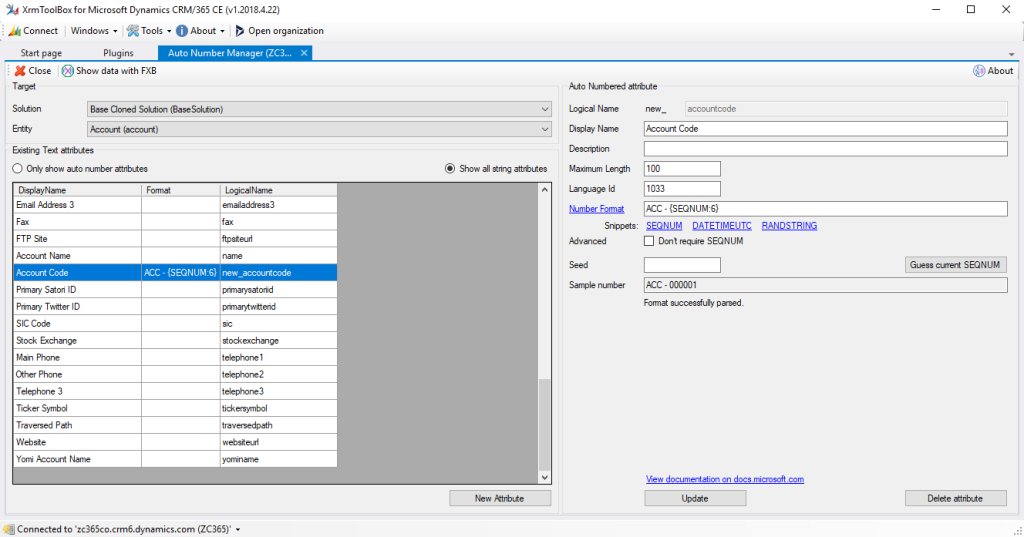Click the Delete attribute button
The image size is (1024, 537).
(x=955, y=498)
